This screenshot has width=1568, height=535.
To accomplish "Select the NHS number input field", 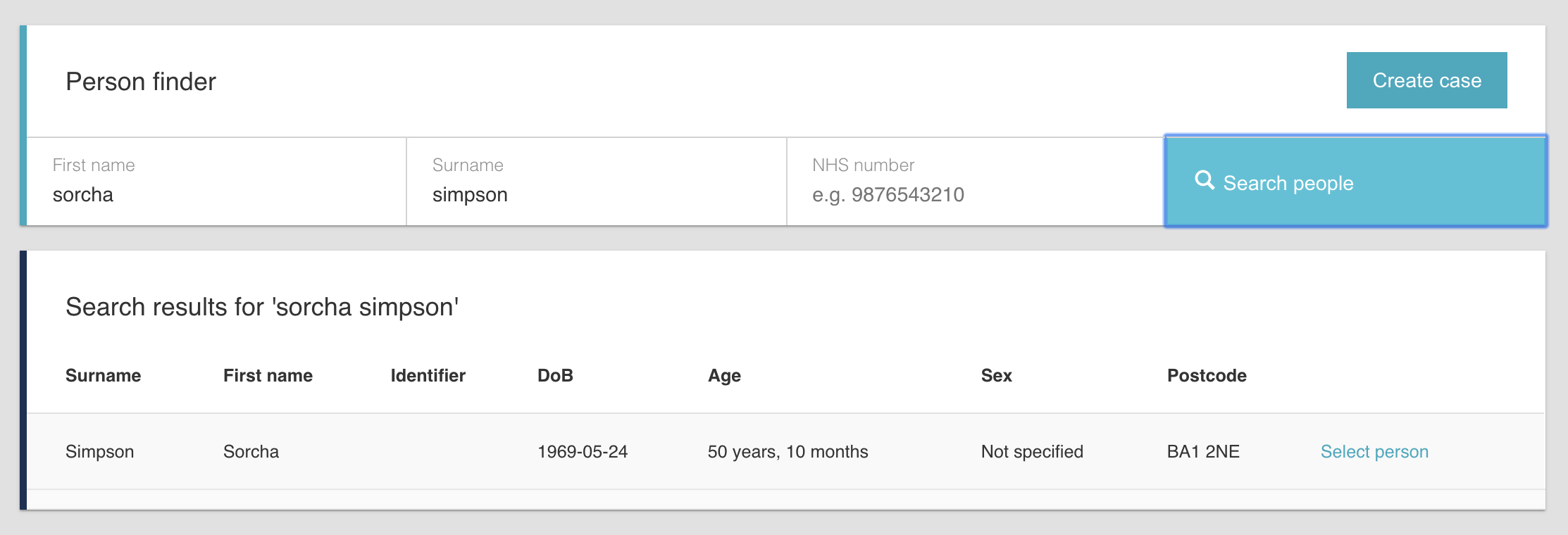I will tap(975, 194).
